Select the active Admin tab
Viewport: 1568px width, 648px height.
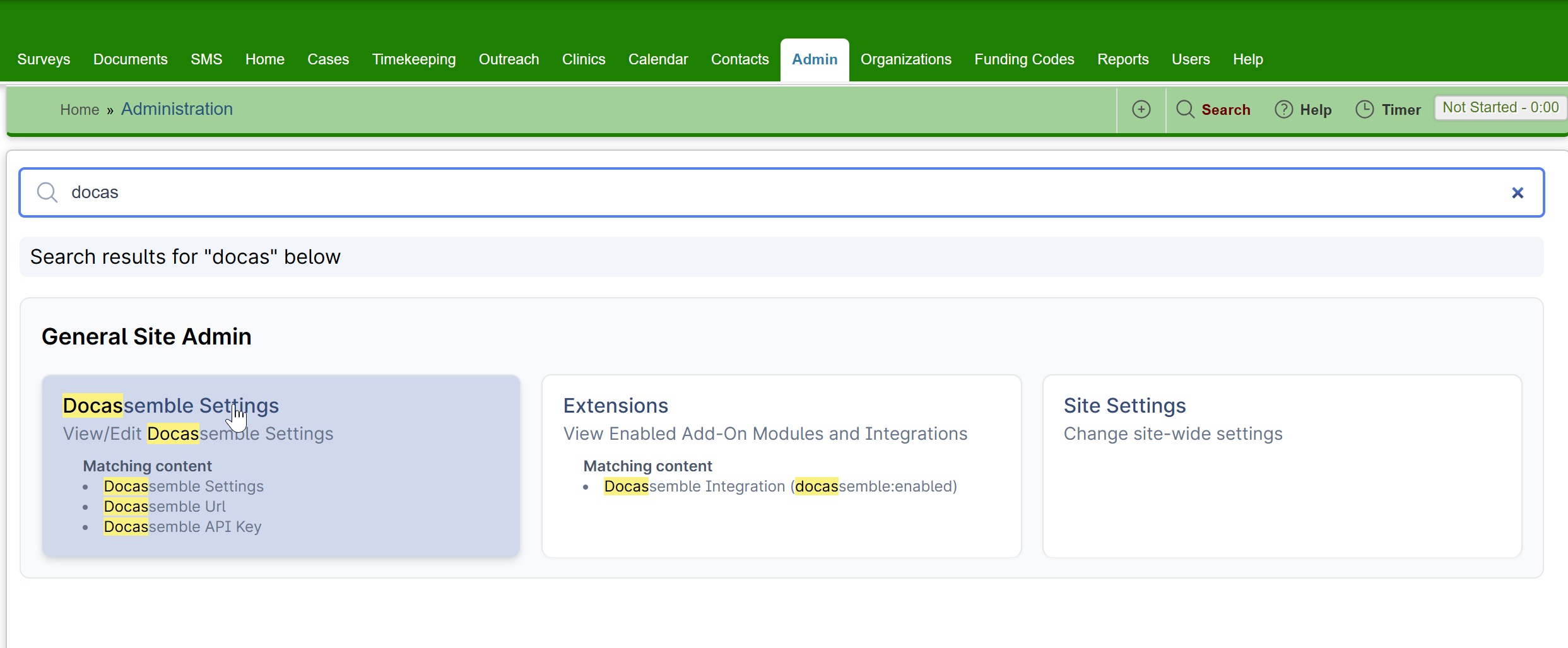815,59
